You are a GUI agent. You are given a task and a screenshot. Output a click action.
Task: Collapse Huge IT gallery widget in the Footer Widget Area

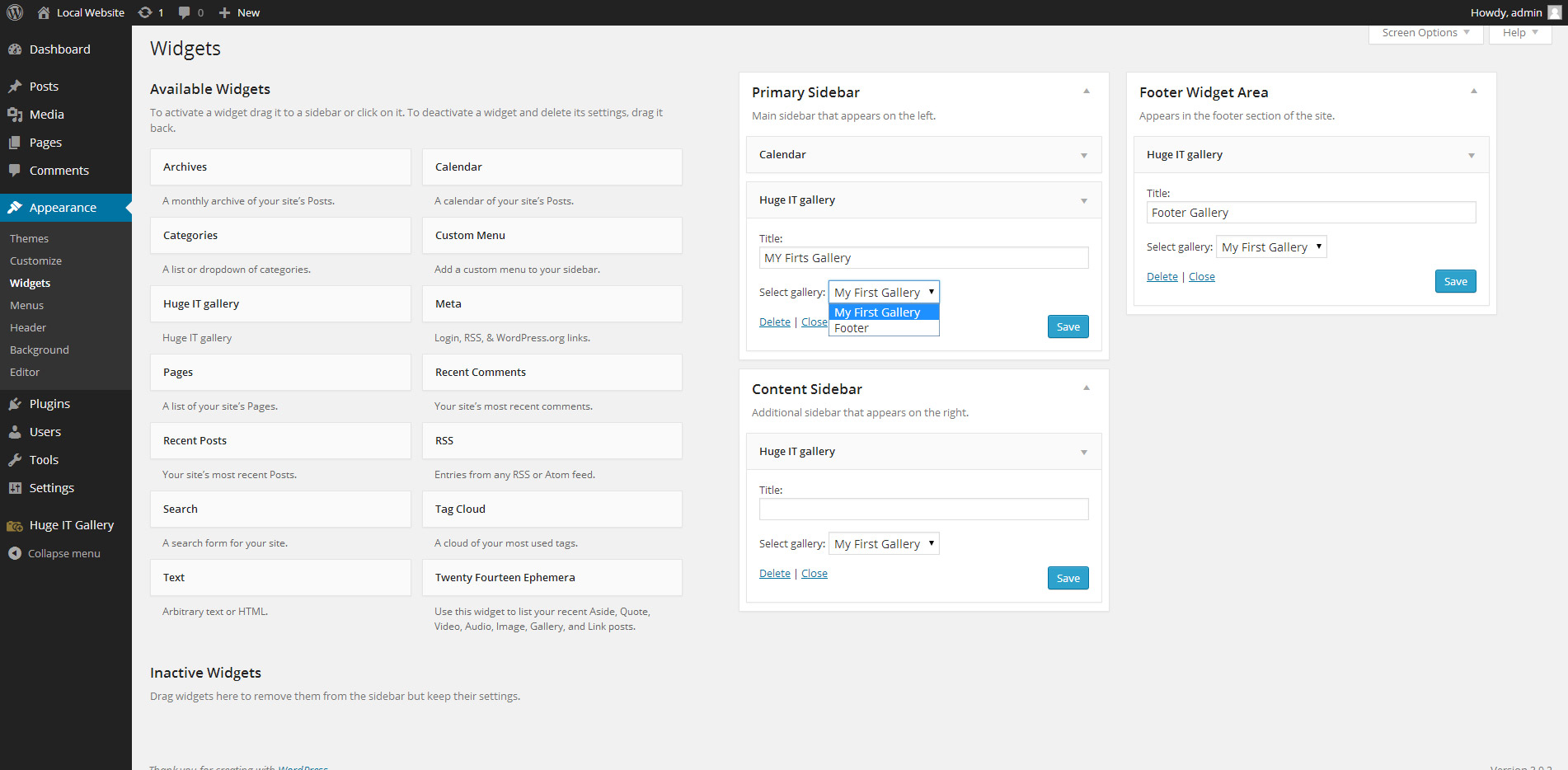coord(1472,155)
